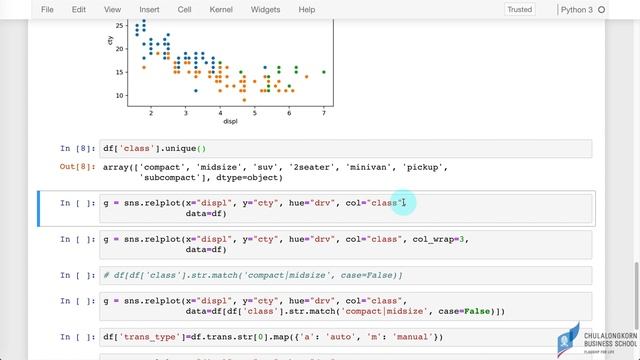This screenshot has width=640, height=360.
Task: Select the df['class'].unique() code cell
Action: (x=346, y=149)
